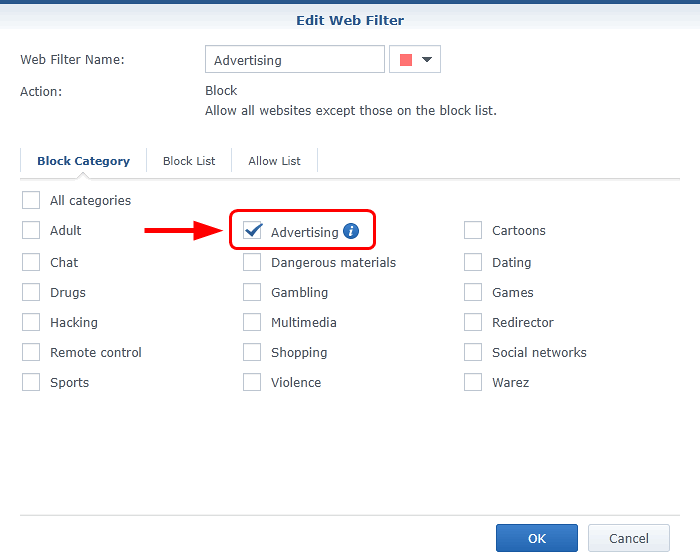
Task: Uncheck the Advertising category checkbox
Action: 253,231
